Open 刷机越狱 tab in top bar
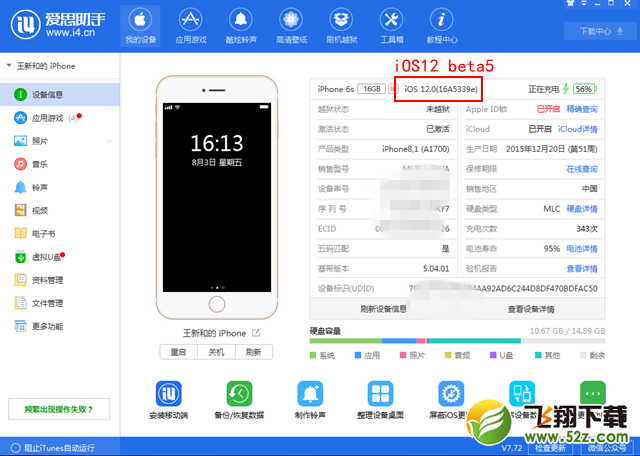This screenshot has height=456, width=640. (341, 26)
